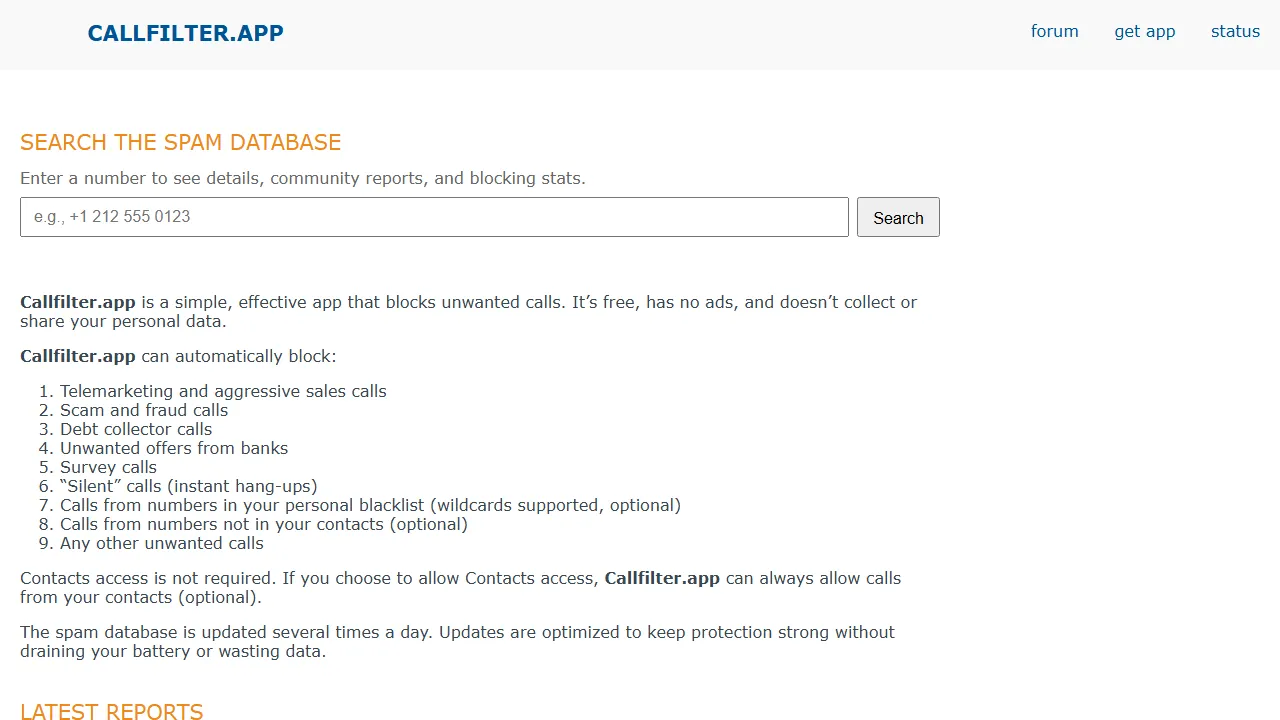Click the Scam and fraud calls list item
Viewport: 1280px width, 720px height.
click(143, 410)
